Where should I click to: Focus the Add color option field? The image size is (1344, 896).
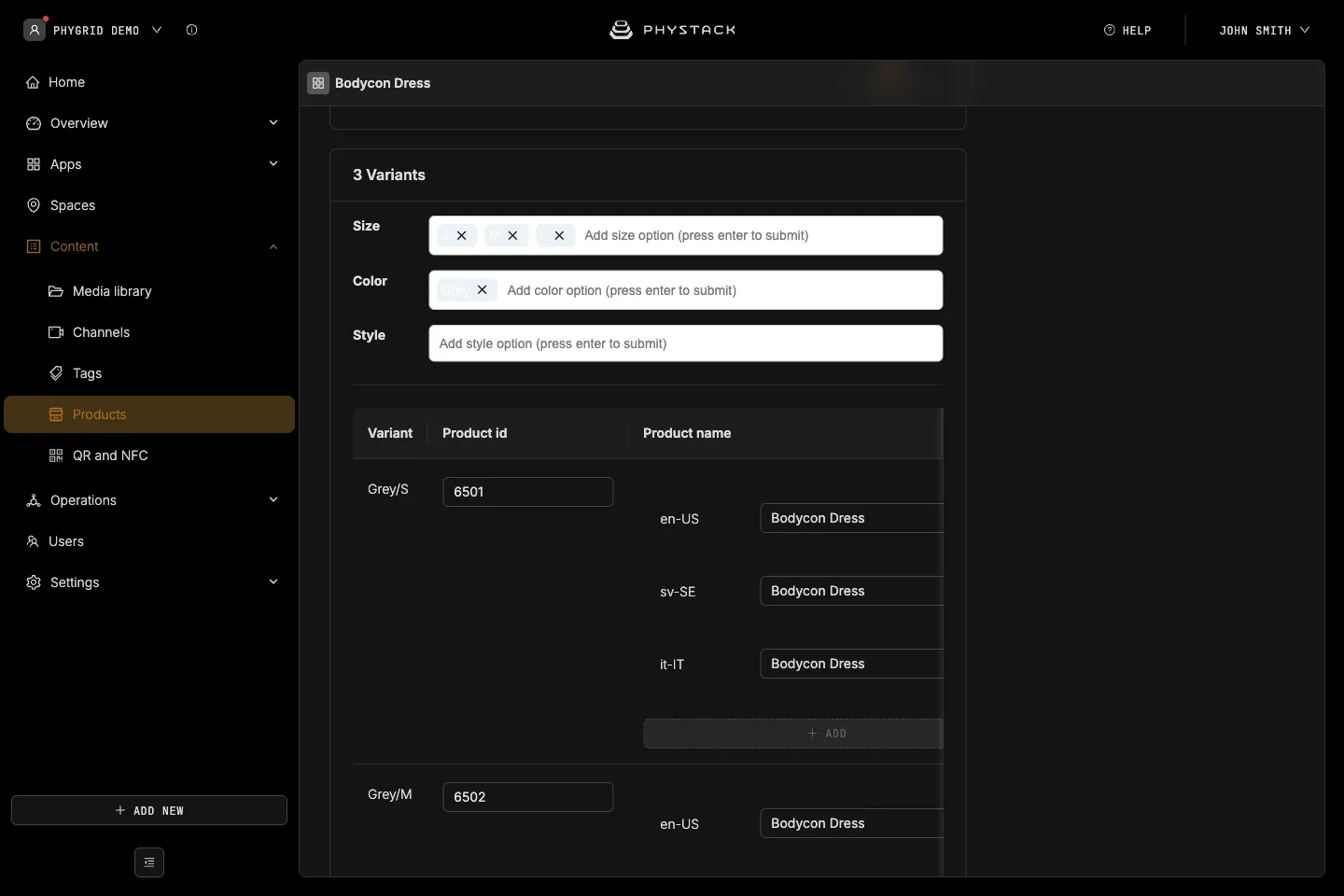click(x=721, y=290)
